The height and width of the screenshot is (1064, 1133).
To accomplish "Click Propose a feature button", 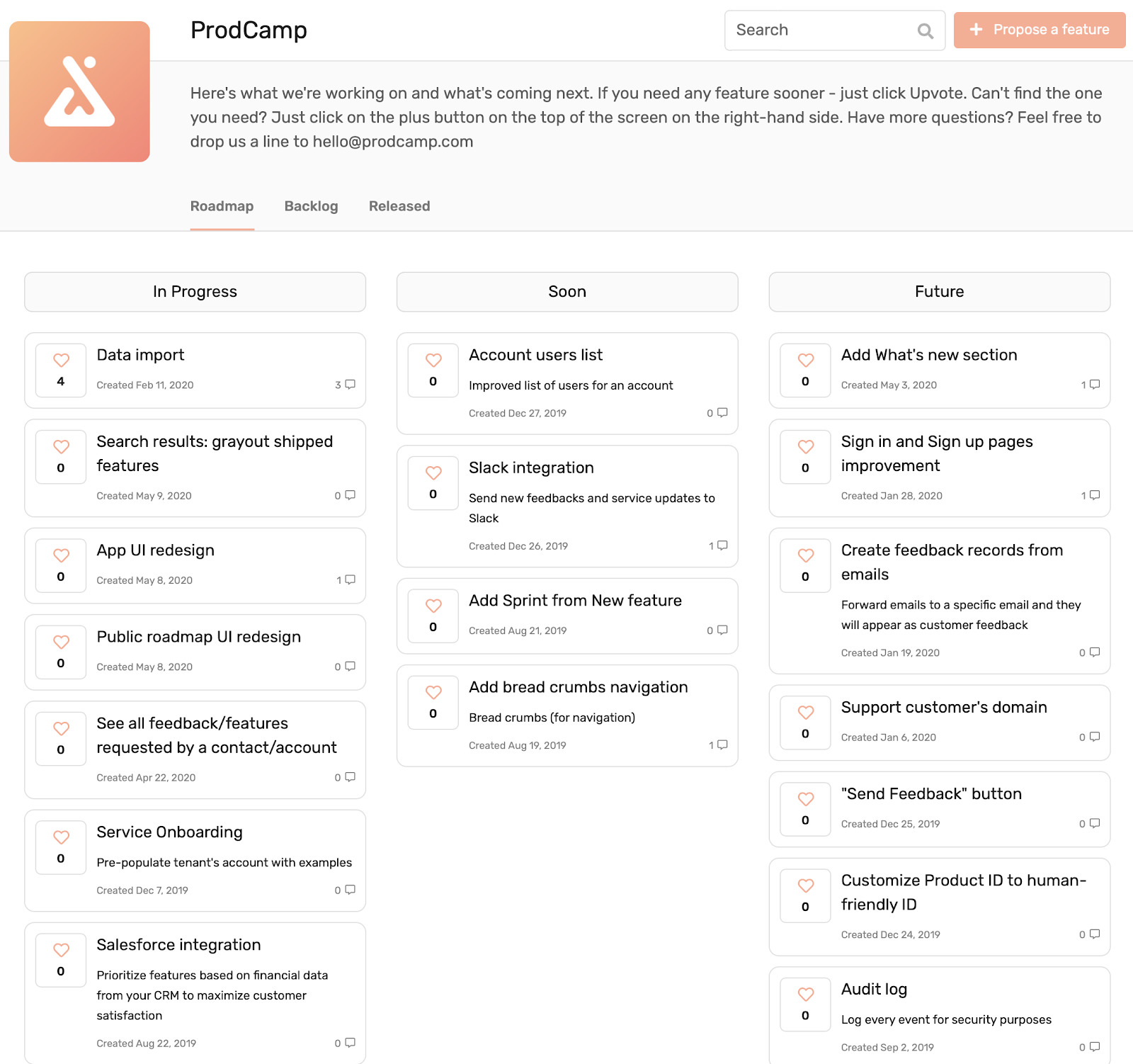I will (x=1040, y=30).
